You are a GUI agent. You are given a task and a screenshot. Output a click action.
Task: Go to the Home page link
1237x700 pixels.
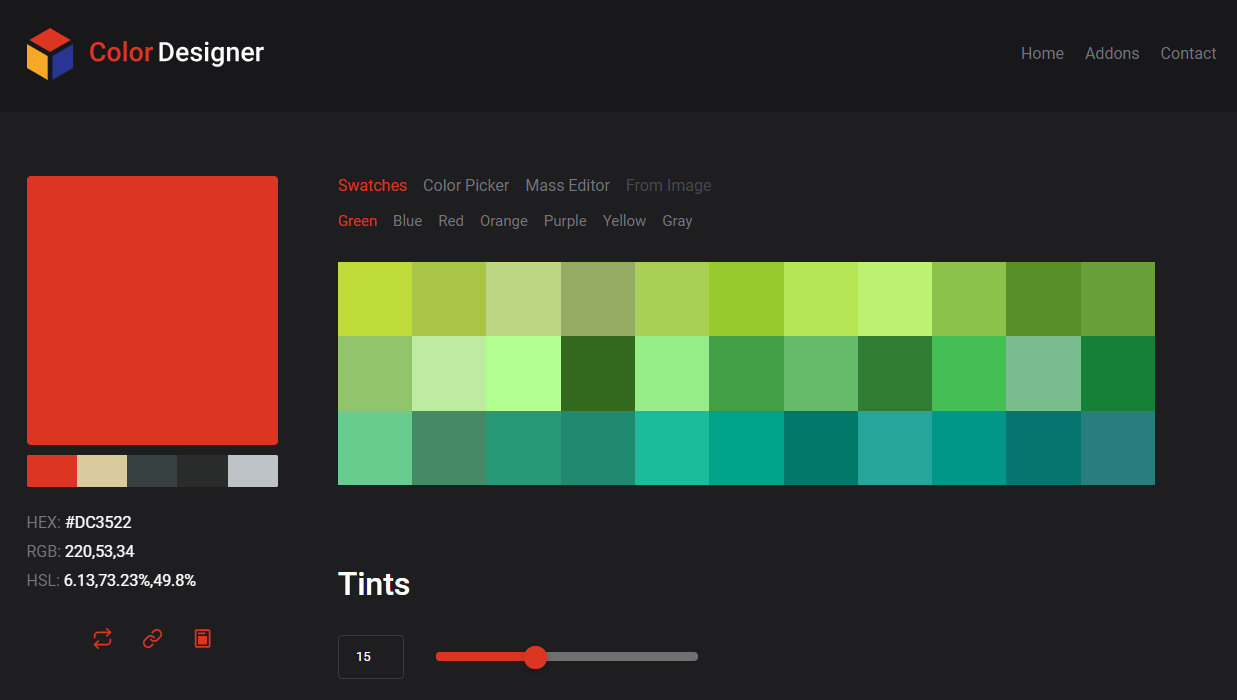click(1042, 54)
